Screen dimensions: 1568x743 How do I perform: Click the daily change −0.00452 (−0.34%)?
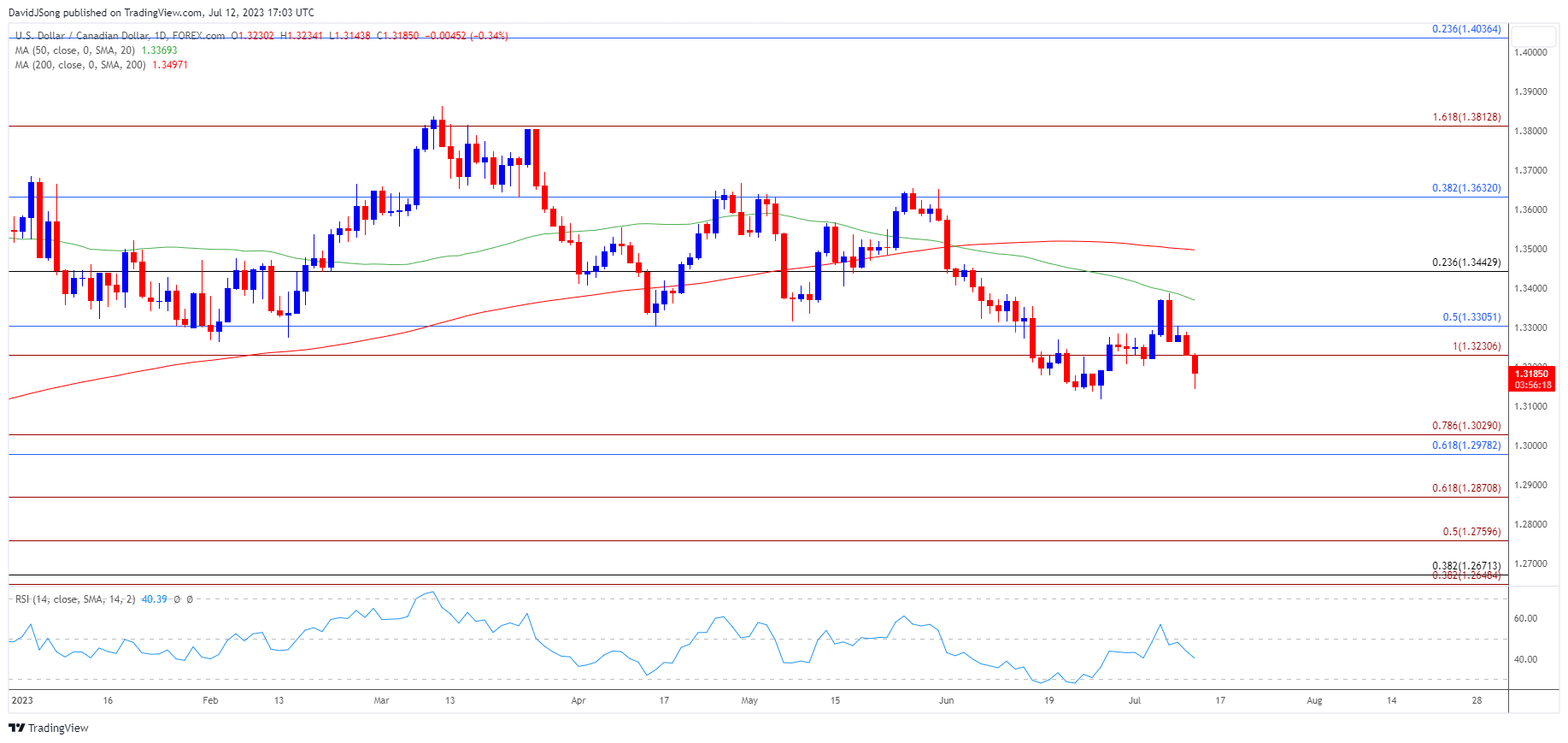click(467, 36)
